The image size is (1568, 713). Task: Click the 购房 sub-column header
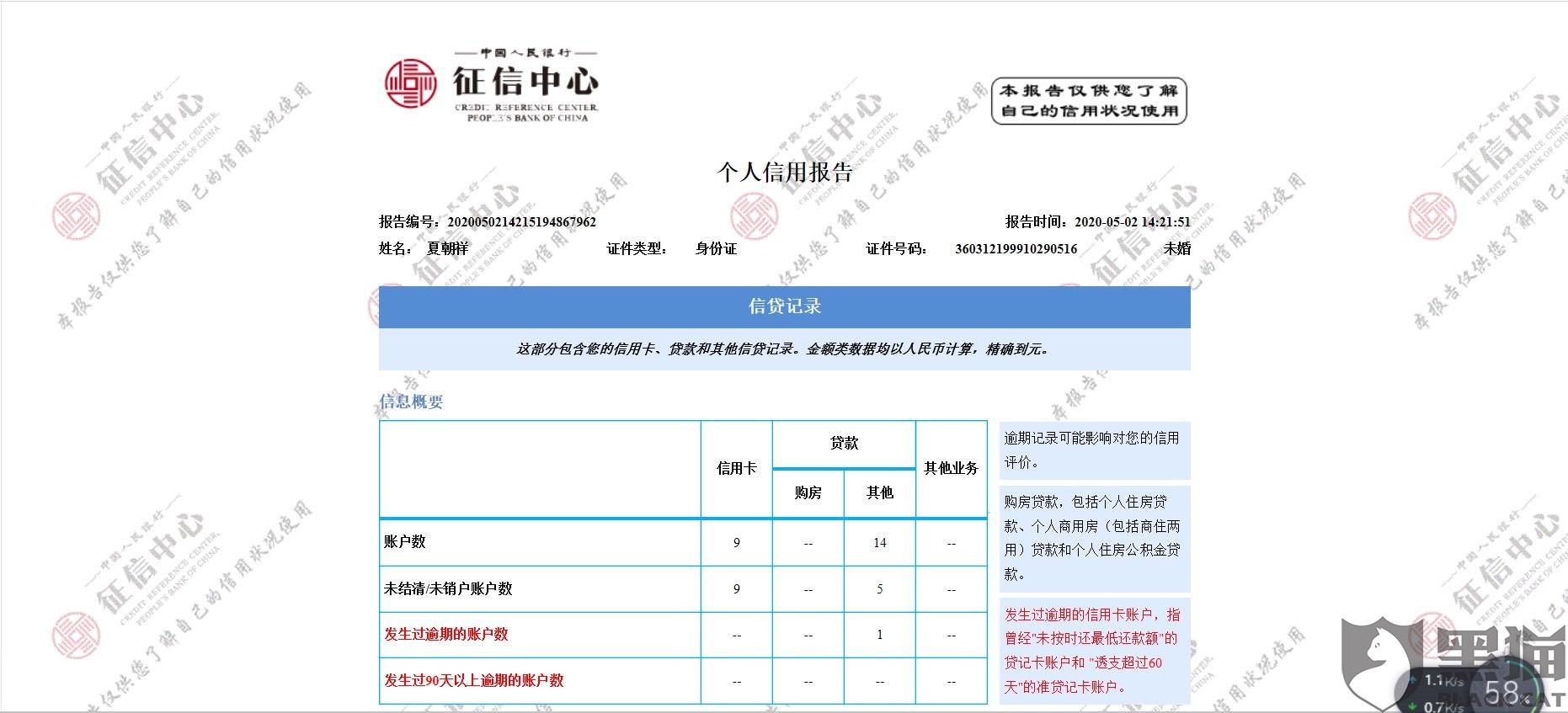point(808,492)
